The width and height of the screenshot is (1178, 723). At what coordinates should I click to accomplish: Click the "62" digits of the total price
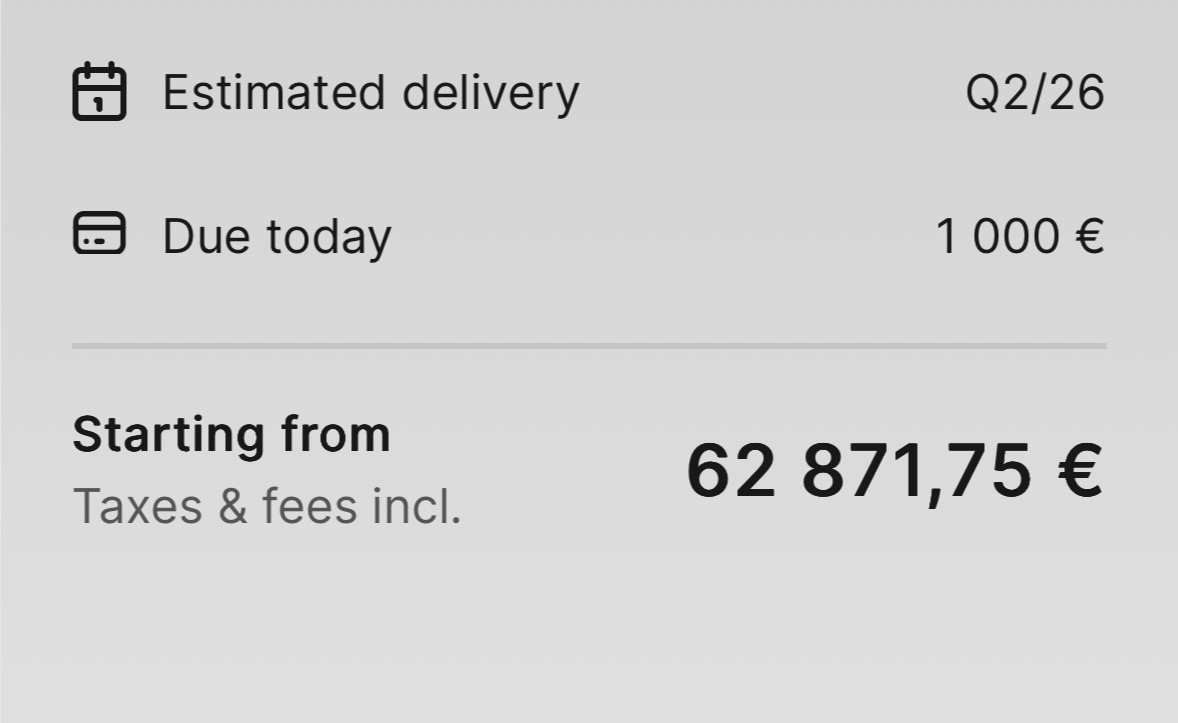tap(731, 471)
